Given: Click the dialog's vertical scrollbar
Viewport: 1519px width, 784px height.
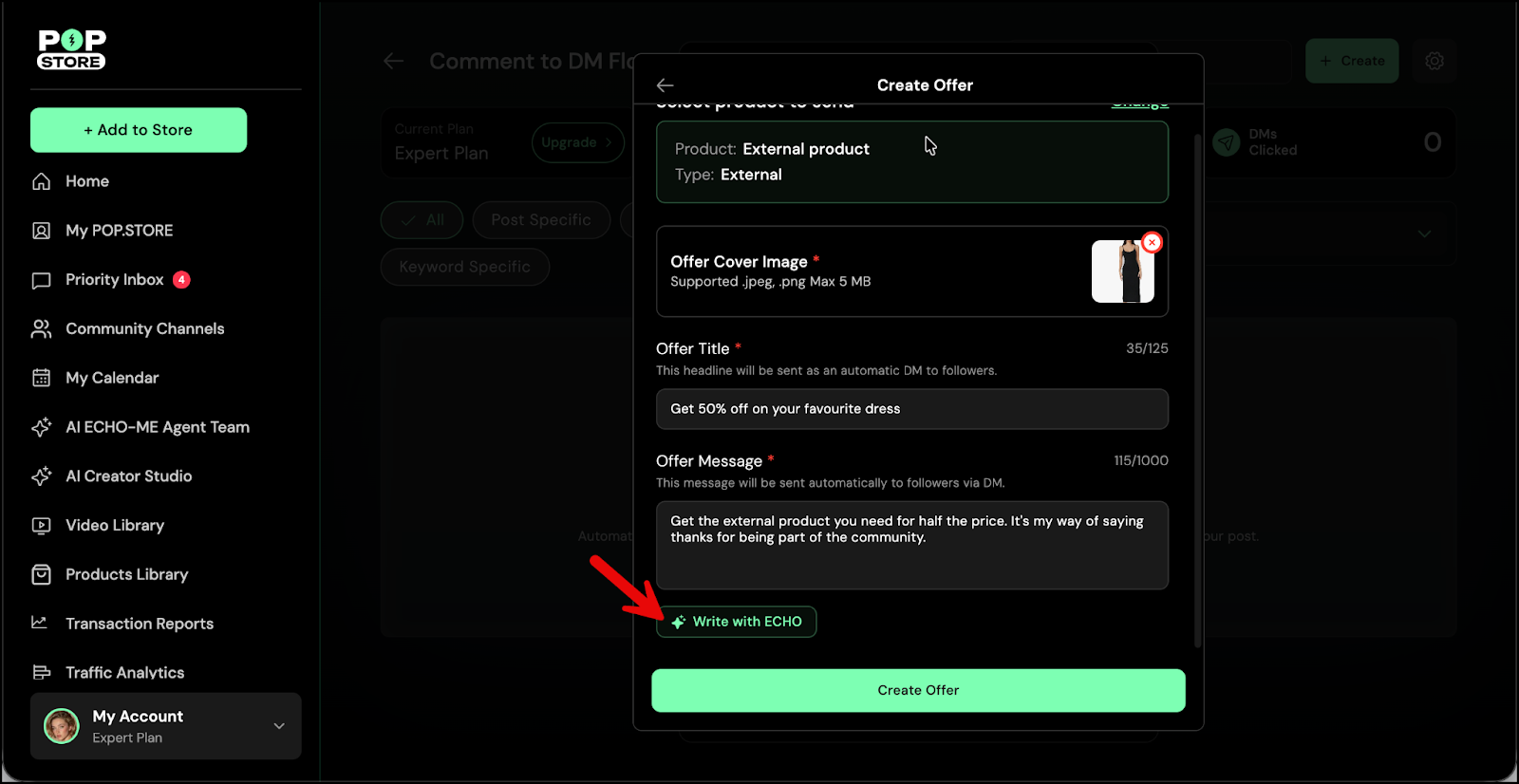Looking at the screenshot, I should click(1197, 380).
